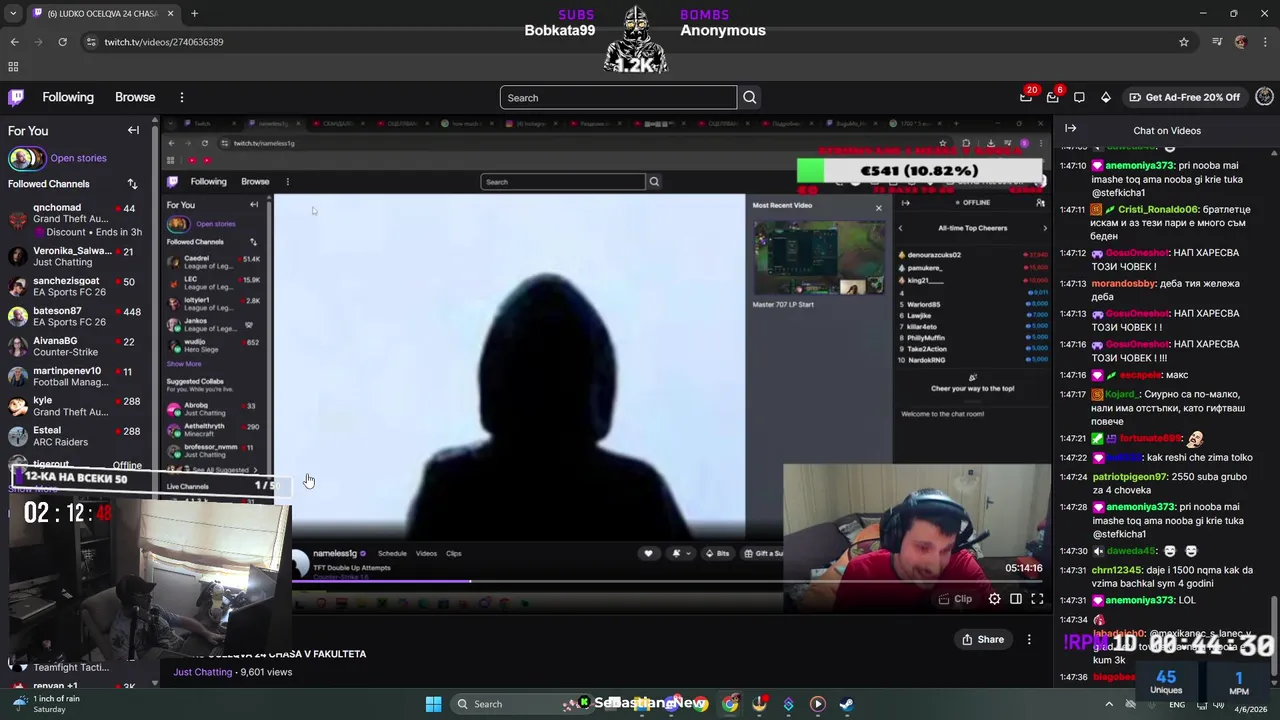1280x720 pixels.
Task: Open the Browse tab on Twitch
Action: click(x=135, y=97)
